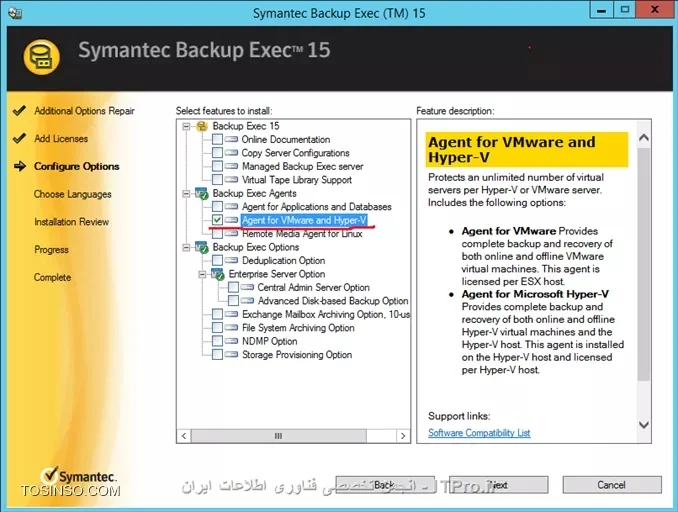Click drive icon beside Agent for Applications and Databases

[x=231, y=206]
